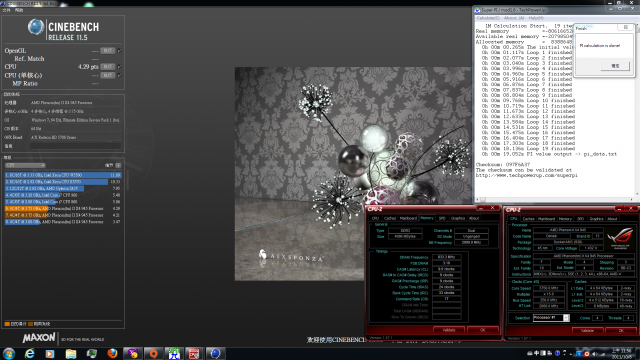Switch to SPD tab in left CPU-Z window

click(442, 218)
